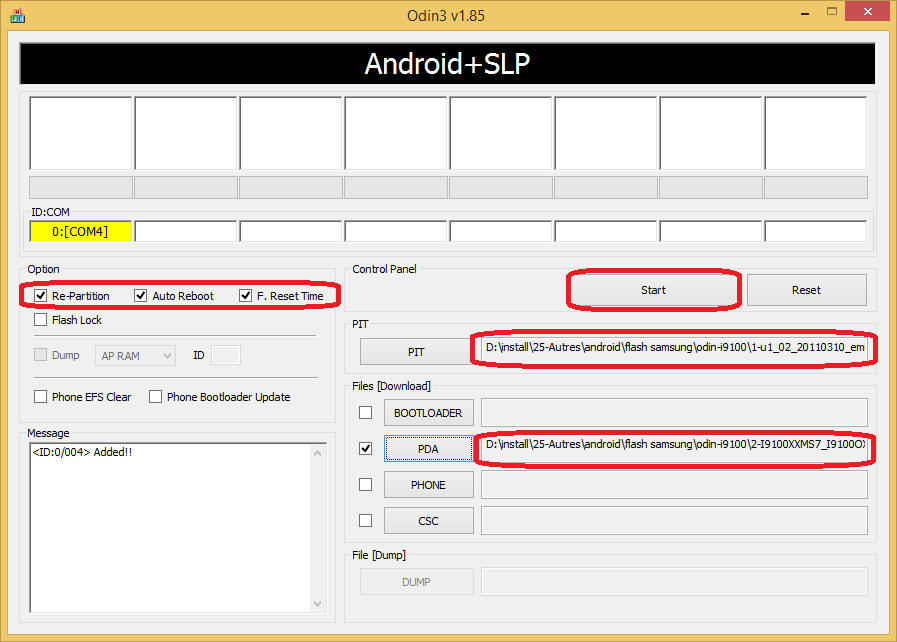Minimize the Odin3 window
The width and height of the screenshot is (897, 642).
(x=805, y=13)
